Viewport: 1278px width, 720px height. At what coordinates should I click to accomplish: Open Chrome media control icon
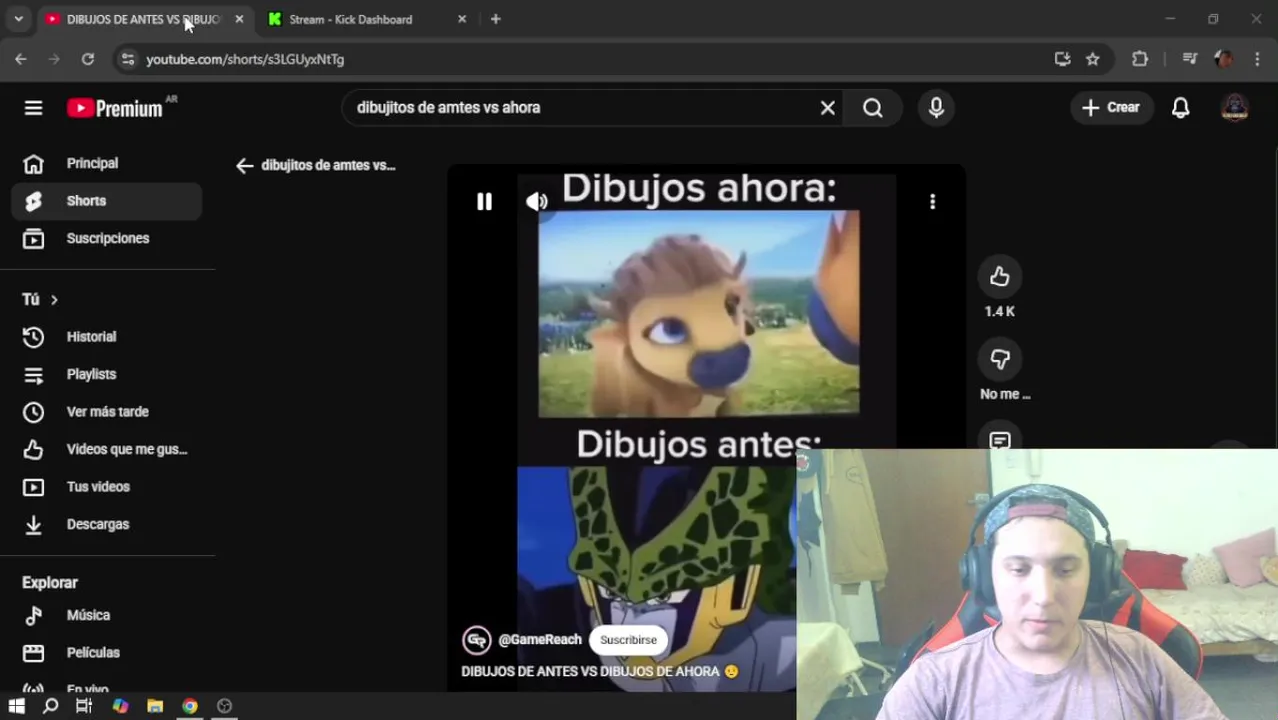coord(1189,59)
